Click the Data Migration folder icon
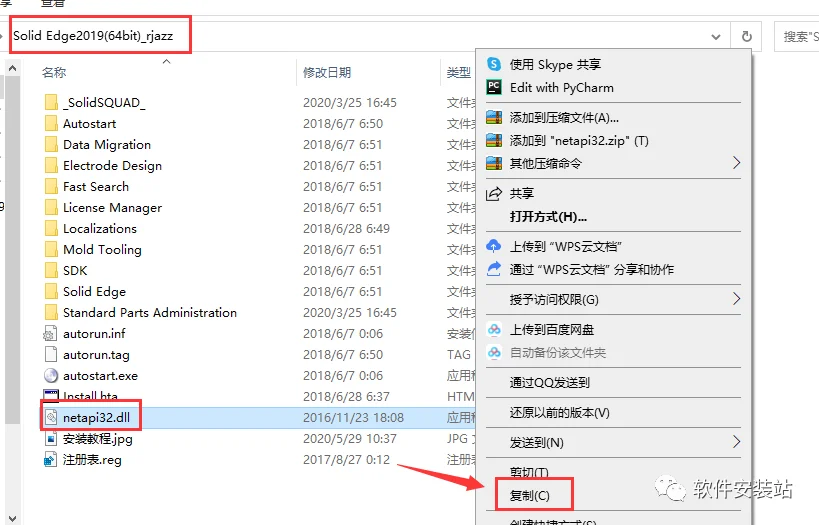The height and width of the screenshot is (525, 819). [51, 144]
